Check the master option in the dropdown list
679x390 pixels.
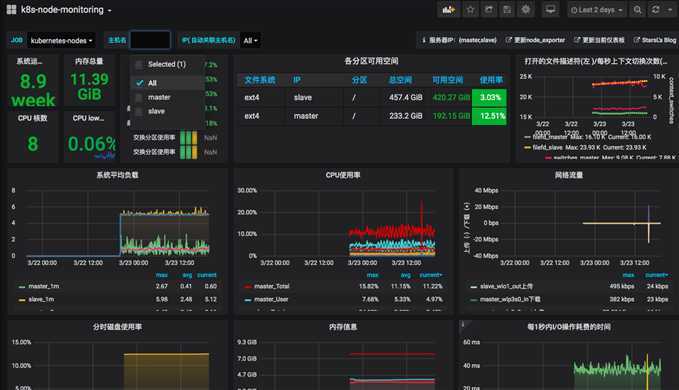pos(139,97)
